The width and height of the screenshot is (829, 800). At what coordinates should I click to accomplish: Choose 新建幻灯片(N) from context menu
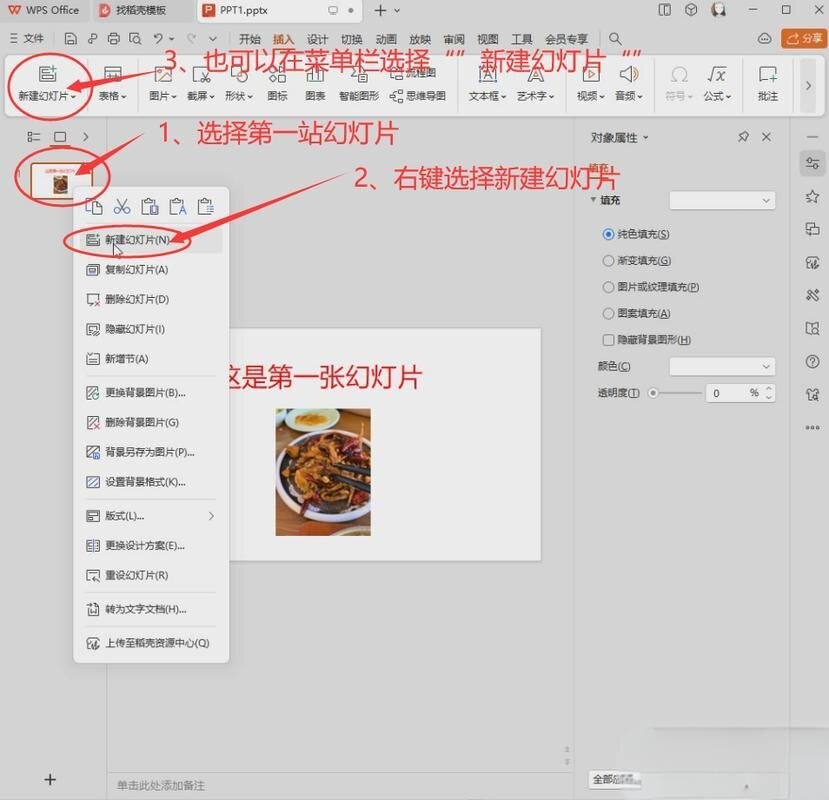136,240
